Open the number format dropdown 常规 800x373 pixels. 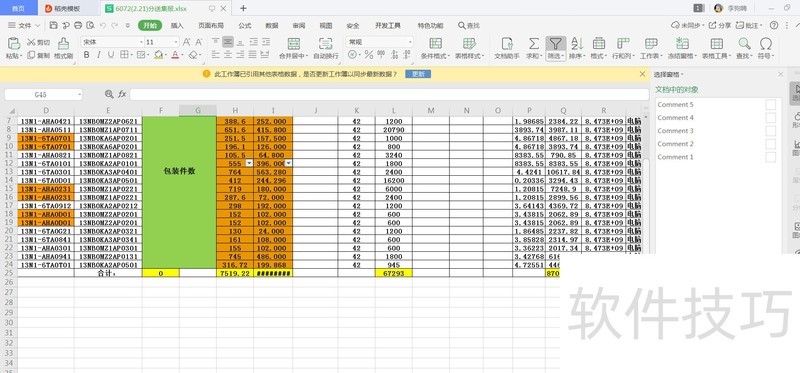pos(380,42)
